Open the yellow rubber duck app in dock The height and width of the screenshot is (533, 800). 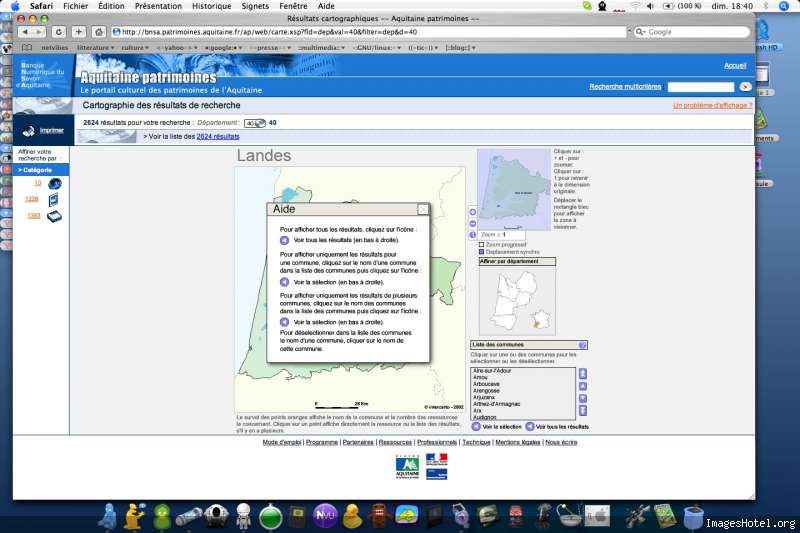(352, 516)
